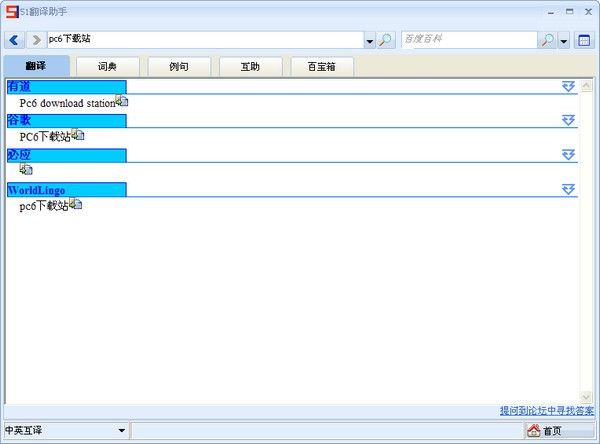The width and height of the screenshot is (600, 444).
Task: Go forward with the gray right arrow
Action: pyautogui.click(x=36, y=40)
